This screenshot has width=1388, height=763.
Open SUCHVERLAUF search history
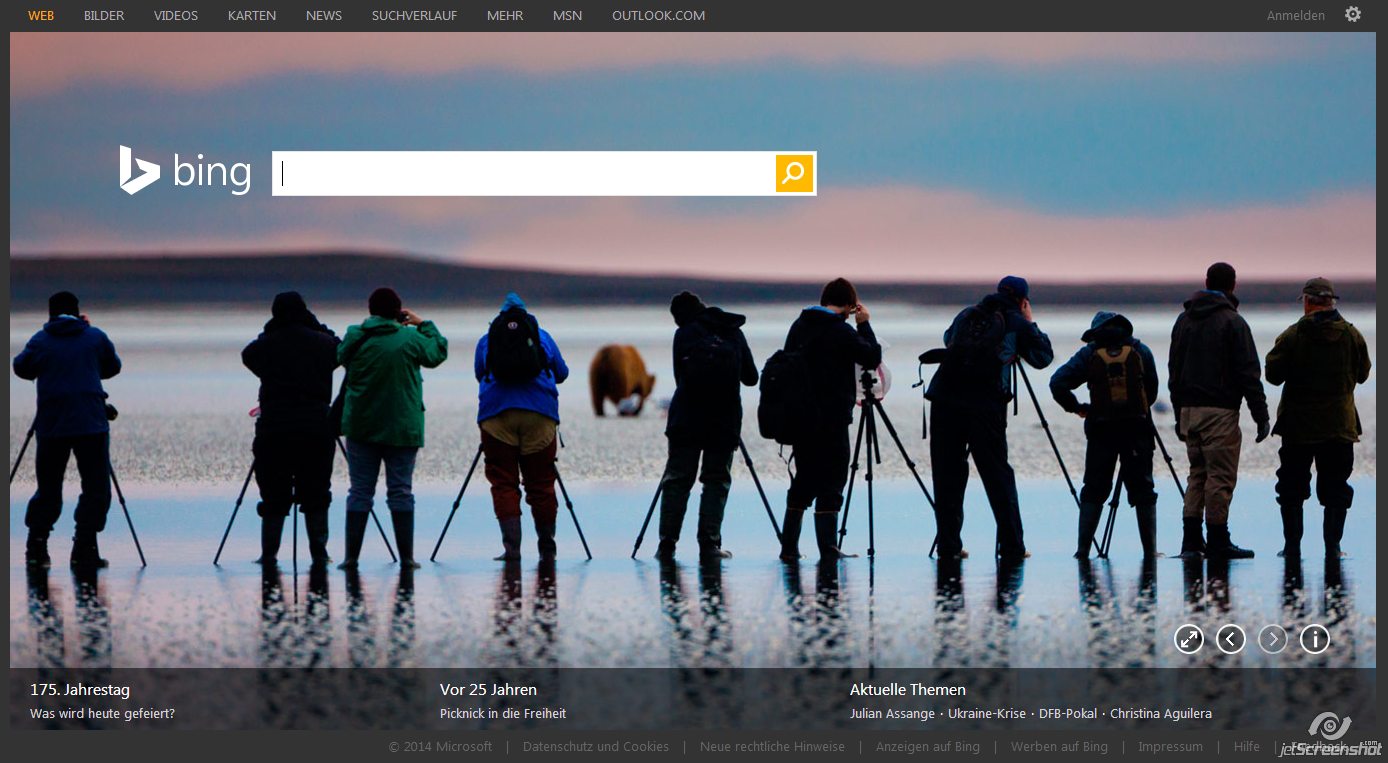(x=414, y=16)
